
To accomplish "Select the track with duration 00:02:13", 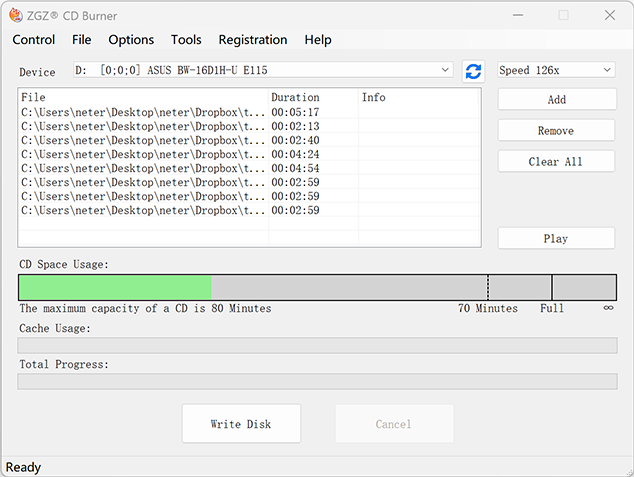I will [249, 126].
